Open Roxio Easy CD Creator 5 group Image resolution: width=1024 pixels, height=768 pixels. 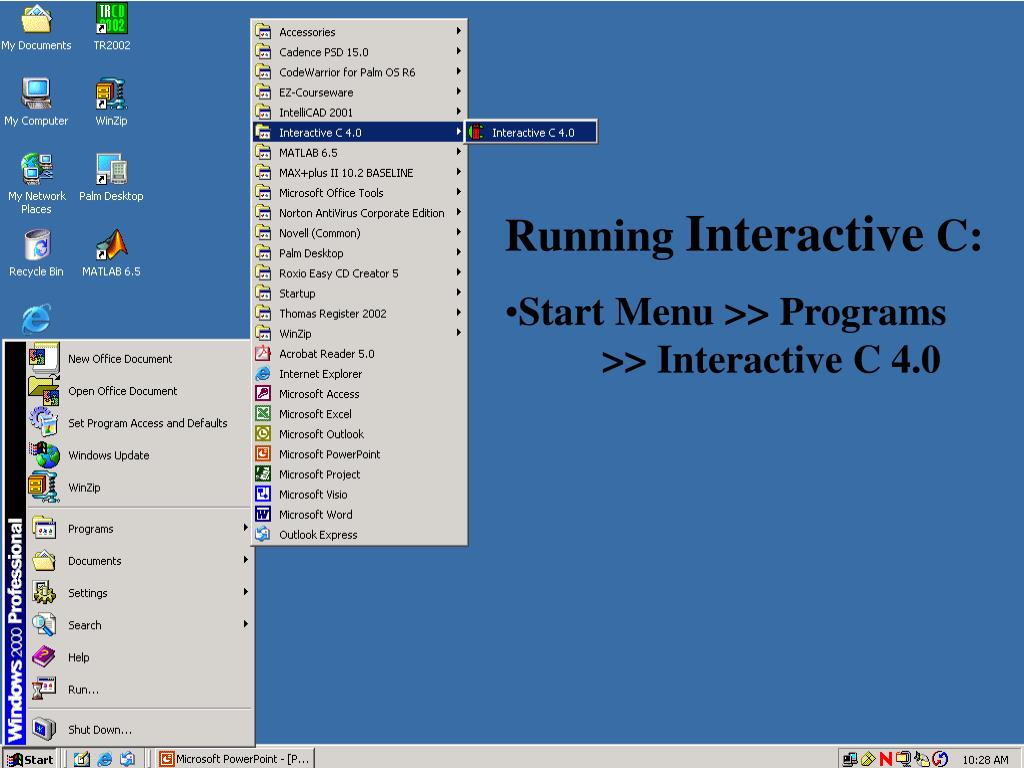pyautogui.click(x=359, y=273)
